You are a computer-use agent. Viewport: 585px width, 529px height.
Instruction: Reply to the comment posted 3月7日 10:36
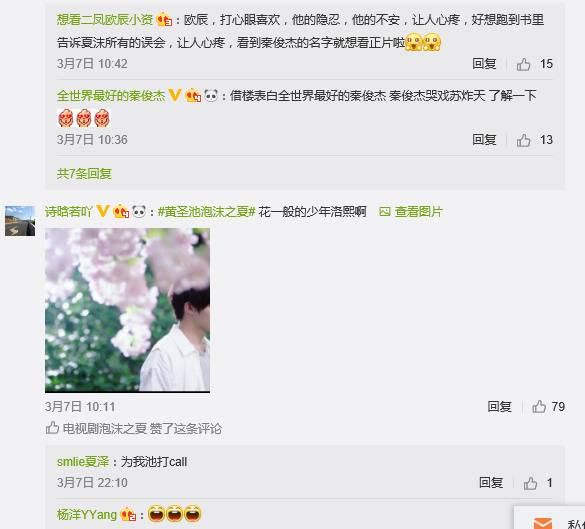(x=484, y=140)
